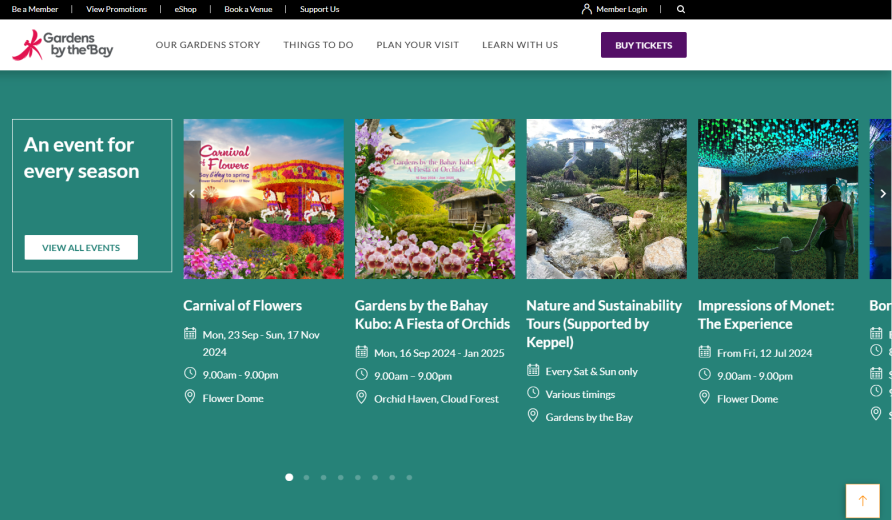Image resolution: width=892 pixels, height=520 pixels.
Task: Select the fifth carousel pagination dot
Action: pyautogui.click(x=358, y=477)
